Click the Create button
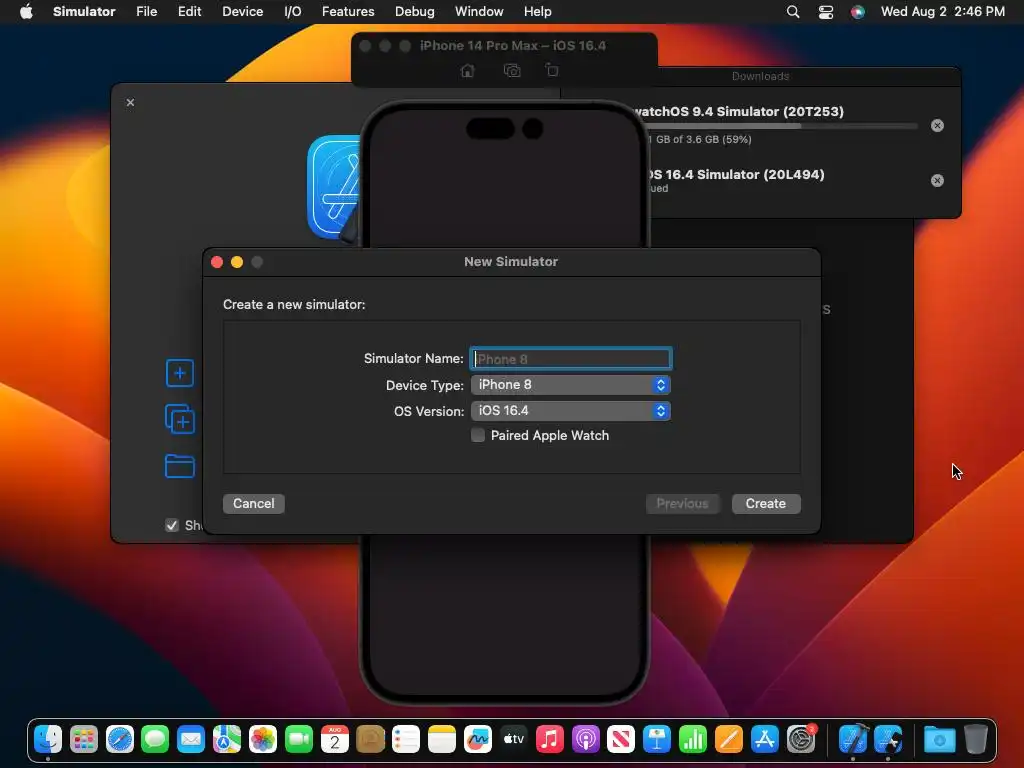The height and width of the screenshot is (768, 1024). point(765,504)
